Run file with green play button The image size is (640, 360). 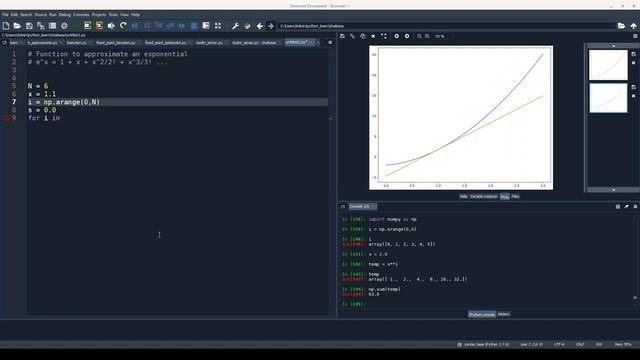pos(76,26)
